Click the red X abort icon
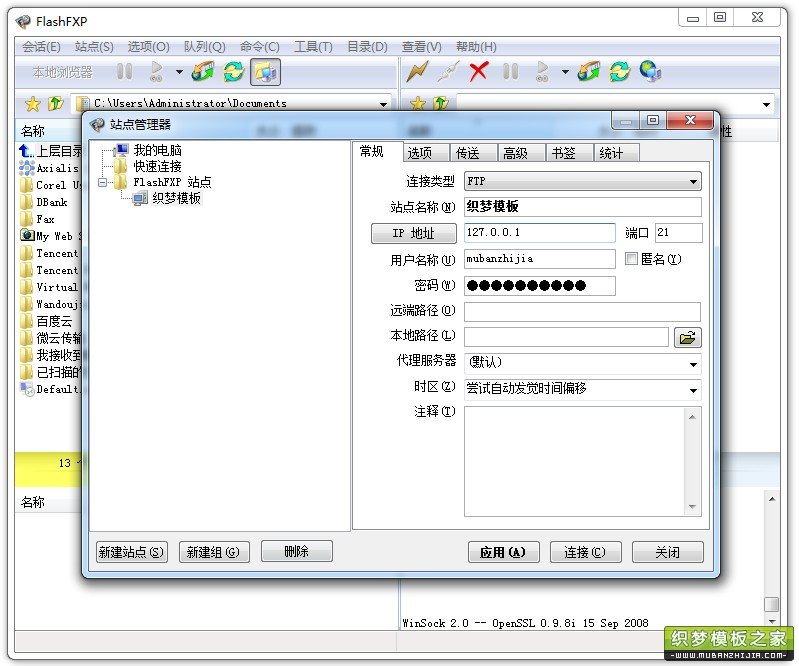This screenshot has height=666, width=799. click(x=478, y=71)
